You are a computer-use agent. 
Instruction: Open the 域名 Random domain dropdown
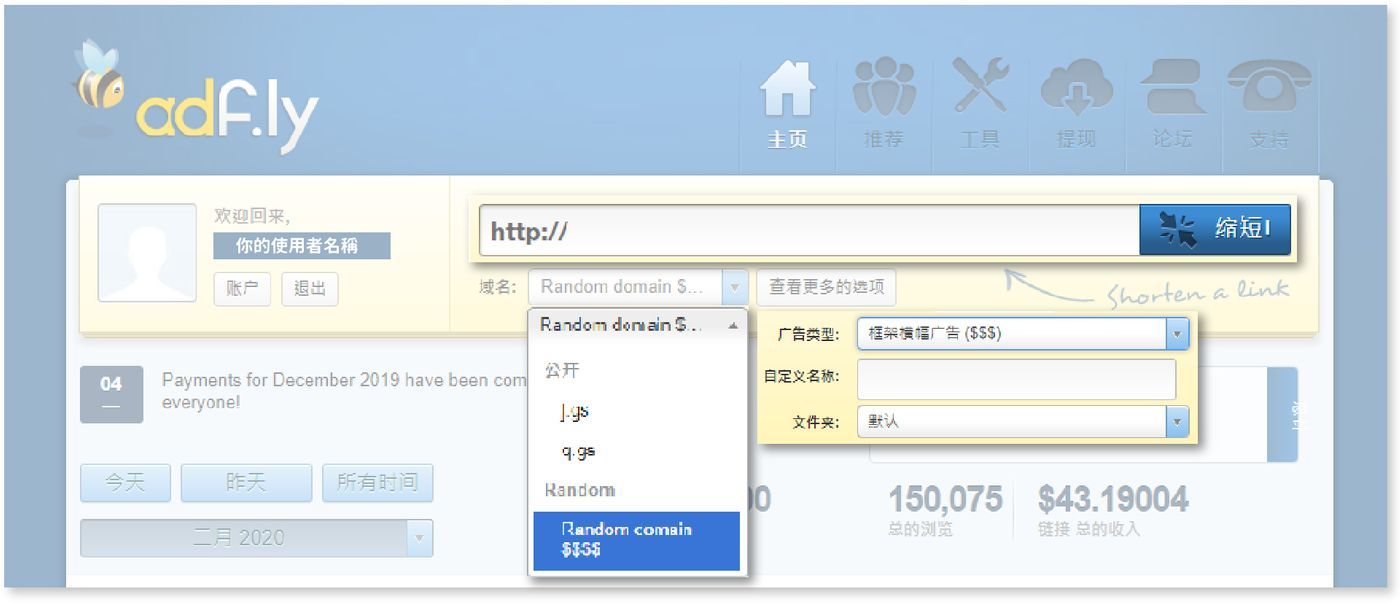pos(638,287)
